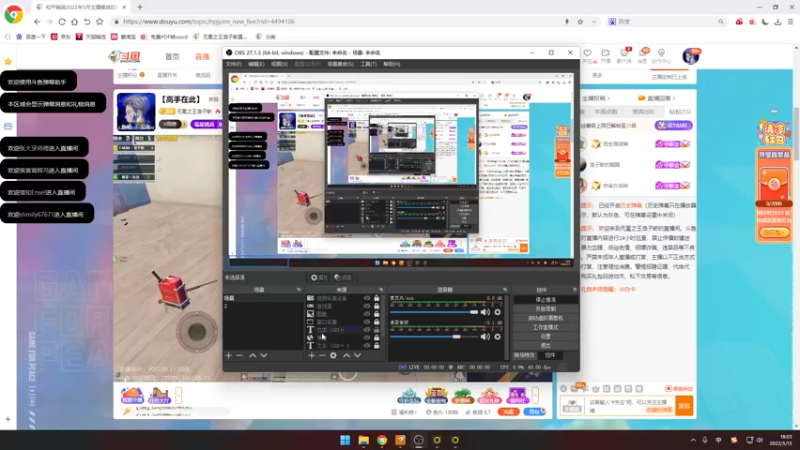Open Douyu homepage link in nav

(x=172, y=56)
